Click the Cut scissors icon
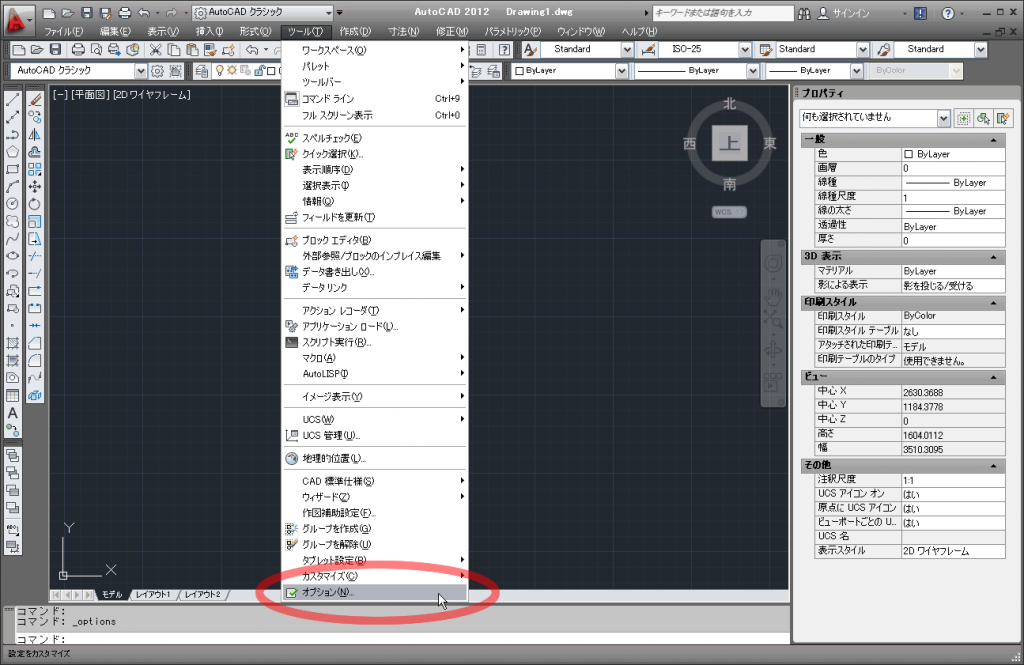The image size is (1024, 665). (155, 50)
